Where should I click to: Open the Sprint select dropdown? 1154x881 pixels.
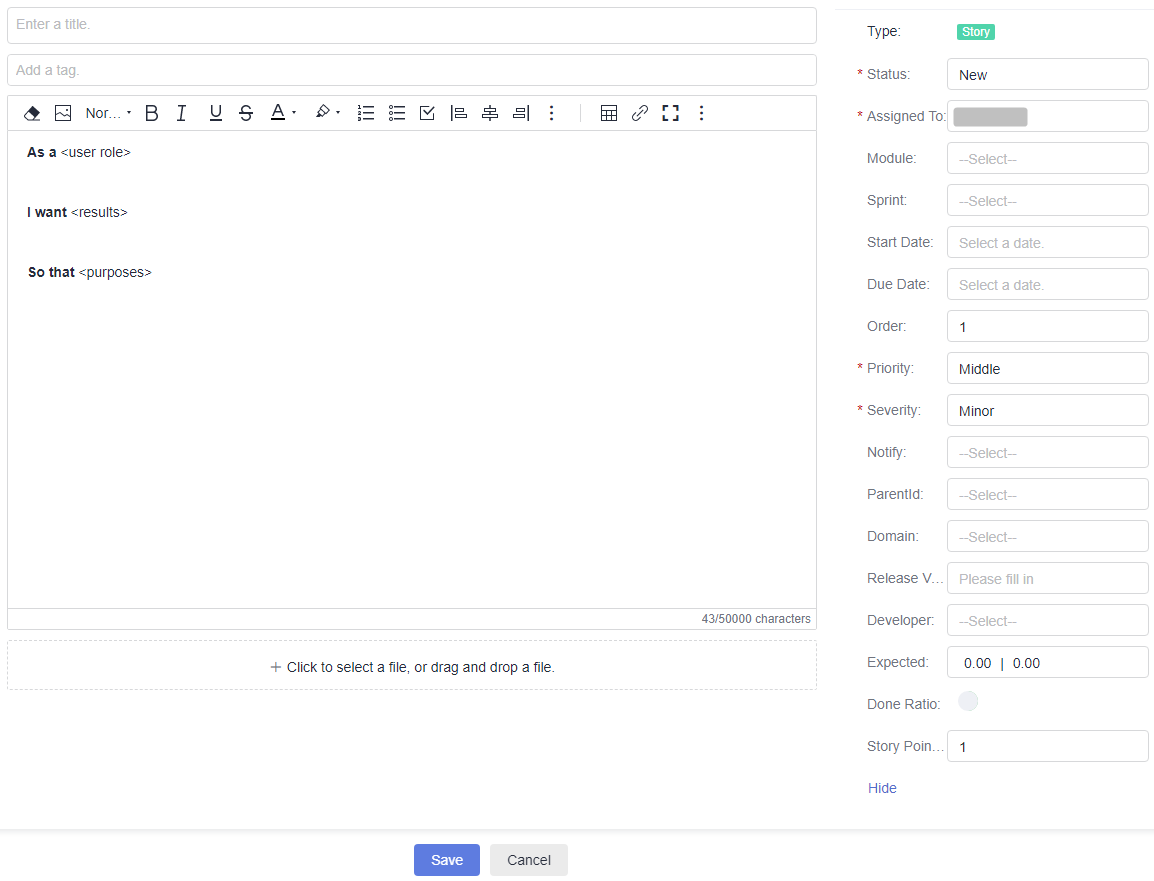[x=1047, y=200]
